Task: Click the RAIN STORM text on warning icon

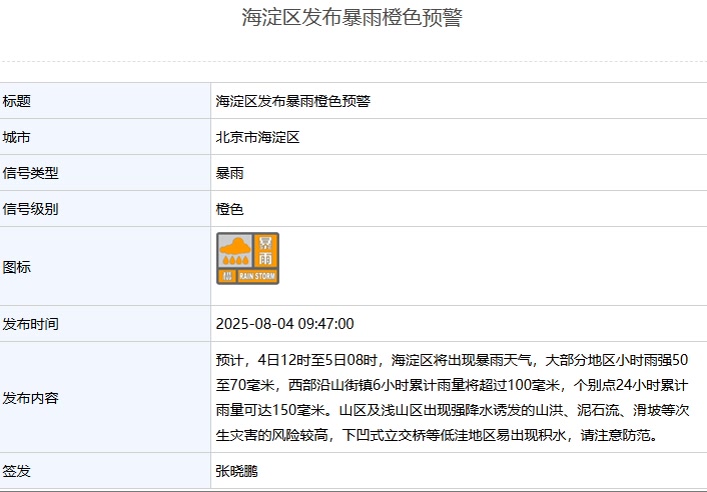Action: pyautogui.click(x=258, y=275)
